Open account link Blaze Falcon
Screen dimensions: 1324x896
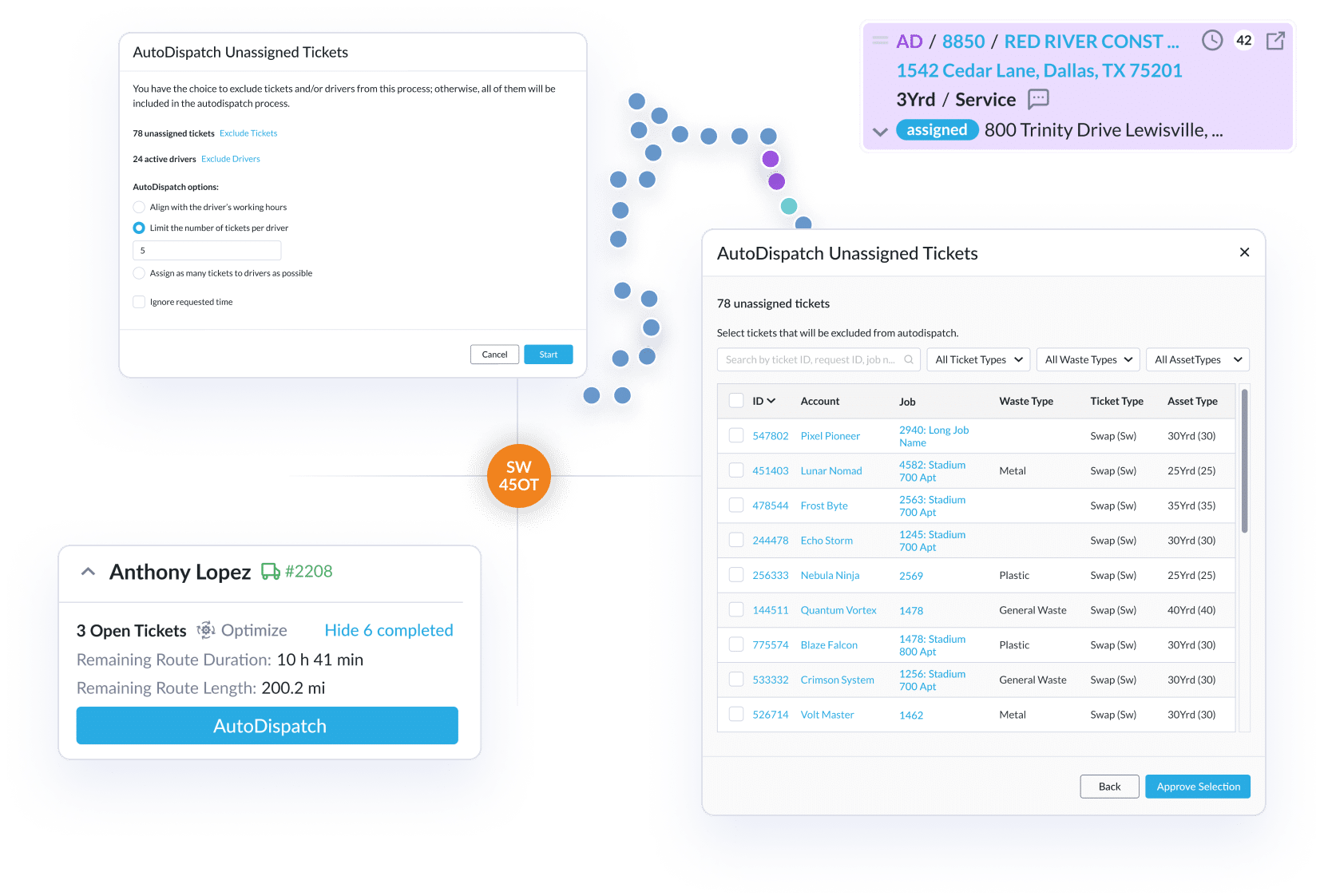(x=829, y=645)
